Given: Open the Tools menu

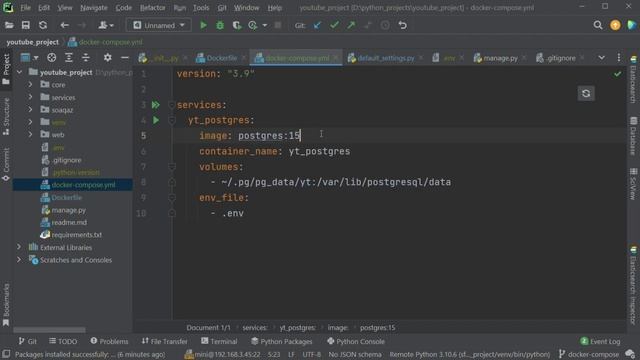Looking at the screenshot, I should [x=201, y=8].
